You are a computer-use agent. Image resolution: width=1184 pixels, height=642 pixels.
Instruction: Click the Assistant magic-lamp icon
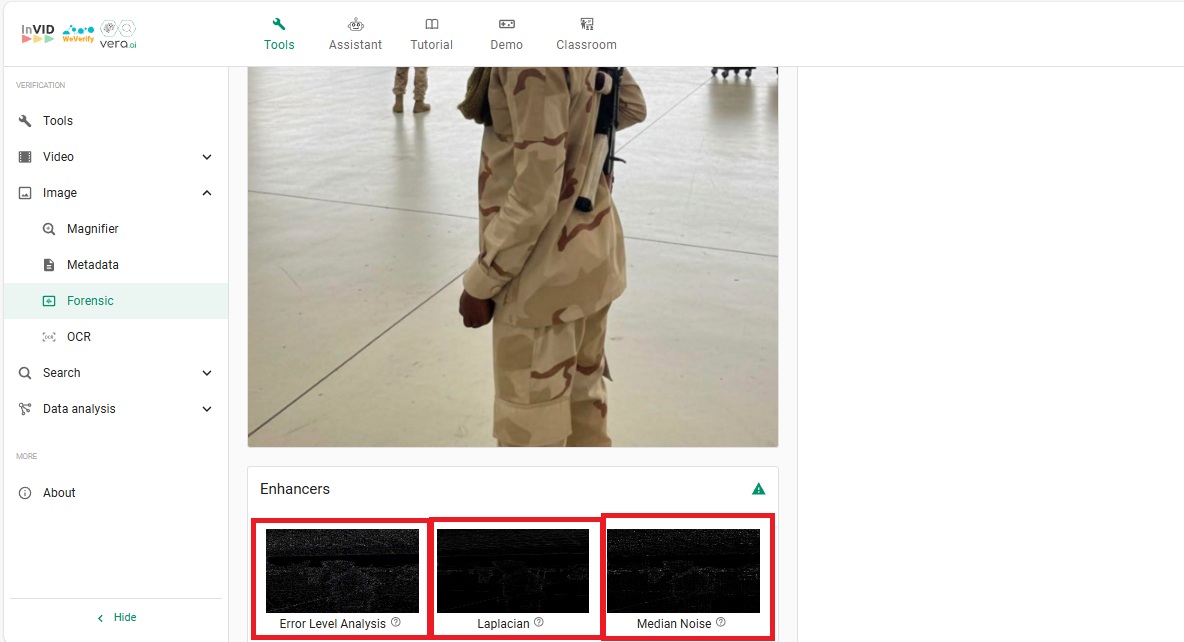pos(355,23)
